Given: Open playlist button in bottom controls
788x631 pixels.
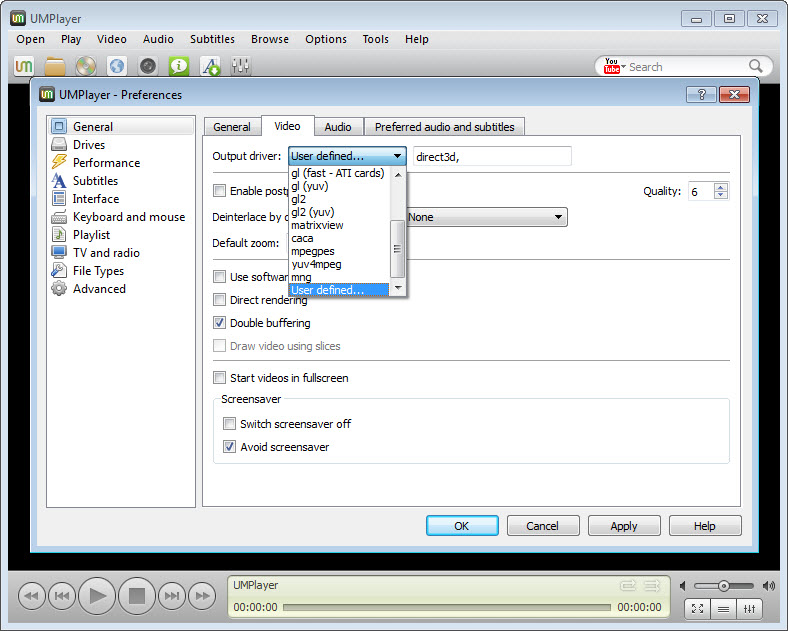Looking at the screenshot, I should point(724,609).
